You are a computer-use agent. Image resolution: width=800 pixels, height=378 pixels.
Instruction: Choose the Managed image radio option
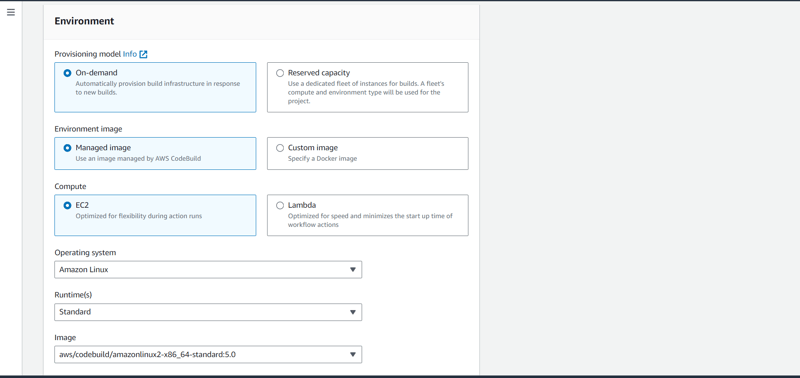coord(67,148)
